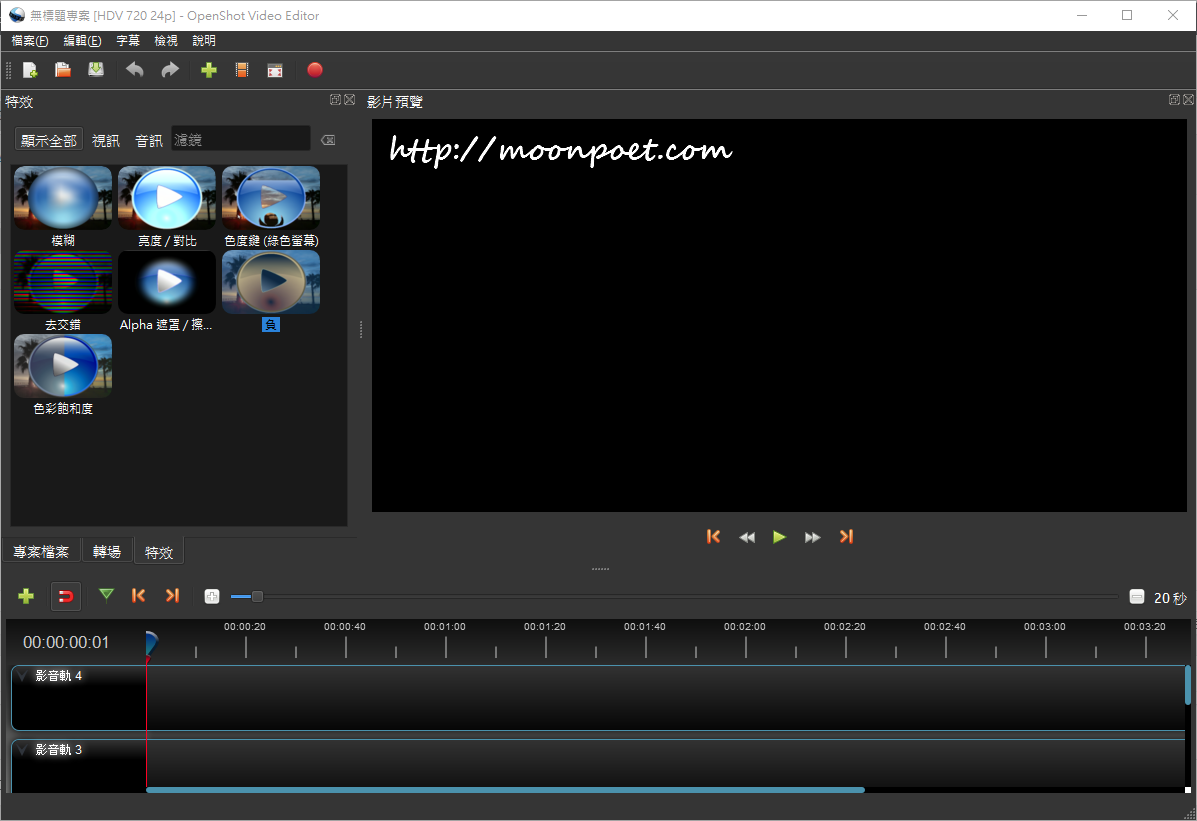
Task: Click the New Project toolbar icon
Action: point(30,70)
